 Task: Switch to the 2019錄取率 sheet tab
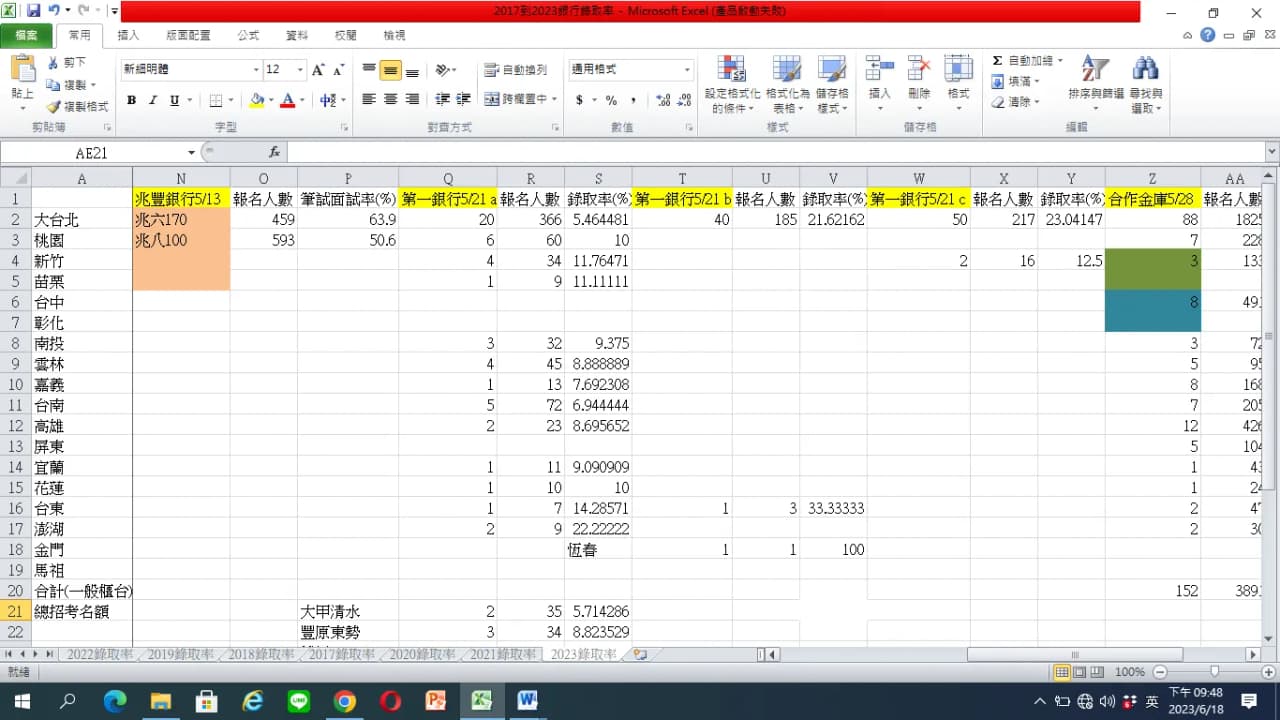click(181, 654)
